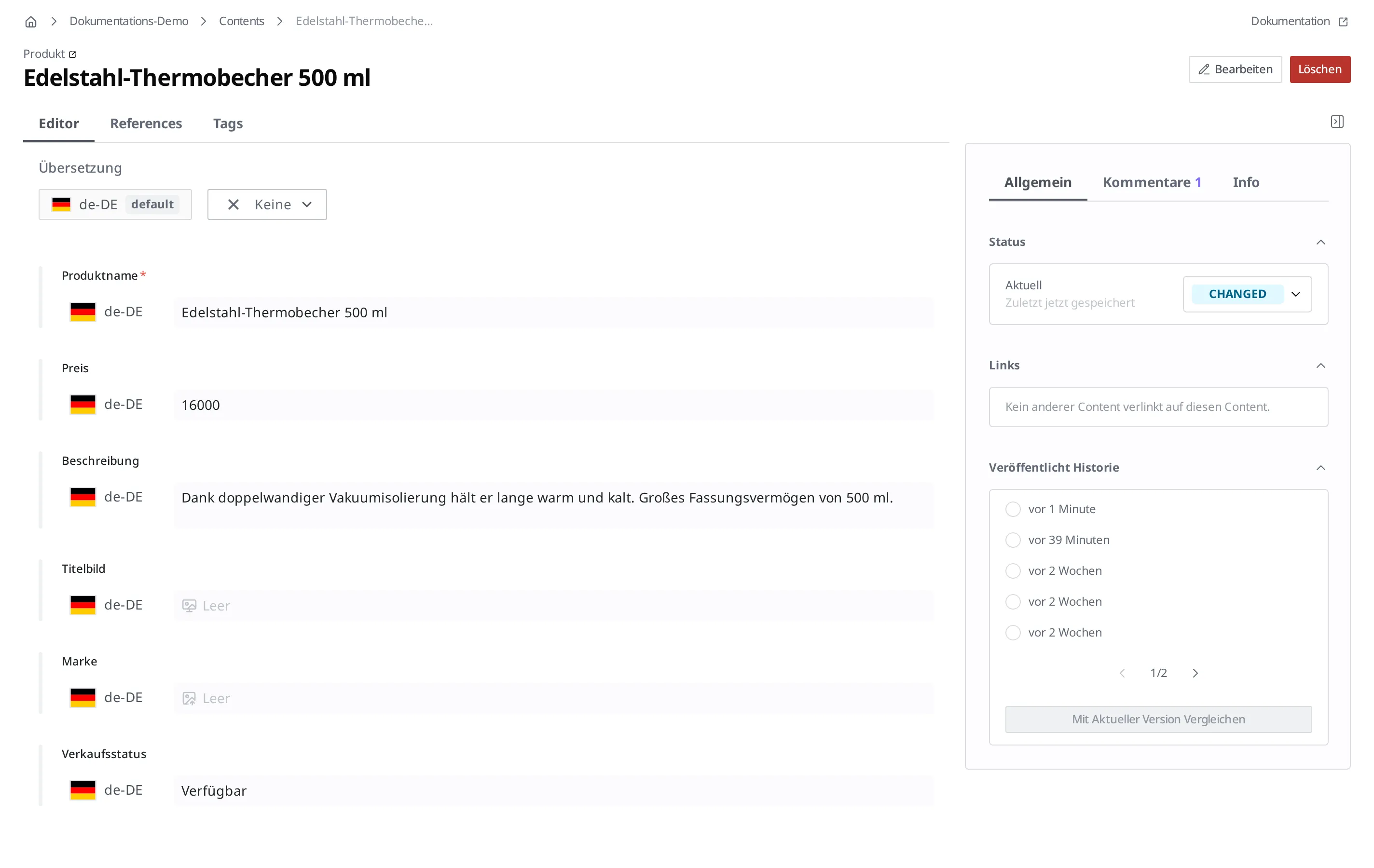The height and width of the screenshot is (868, 1374).
Task: Go to the home breadcrumb icon
Action: [31, 22]
